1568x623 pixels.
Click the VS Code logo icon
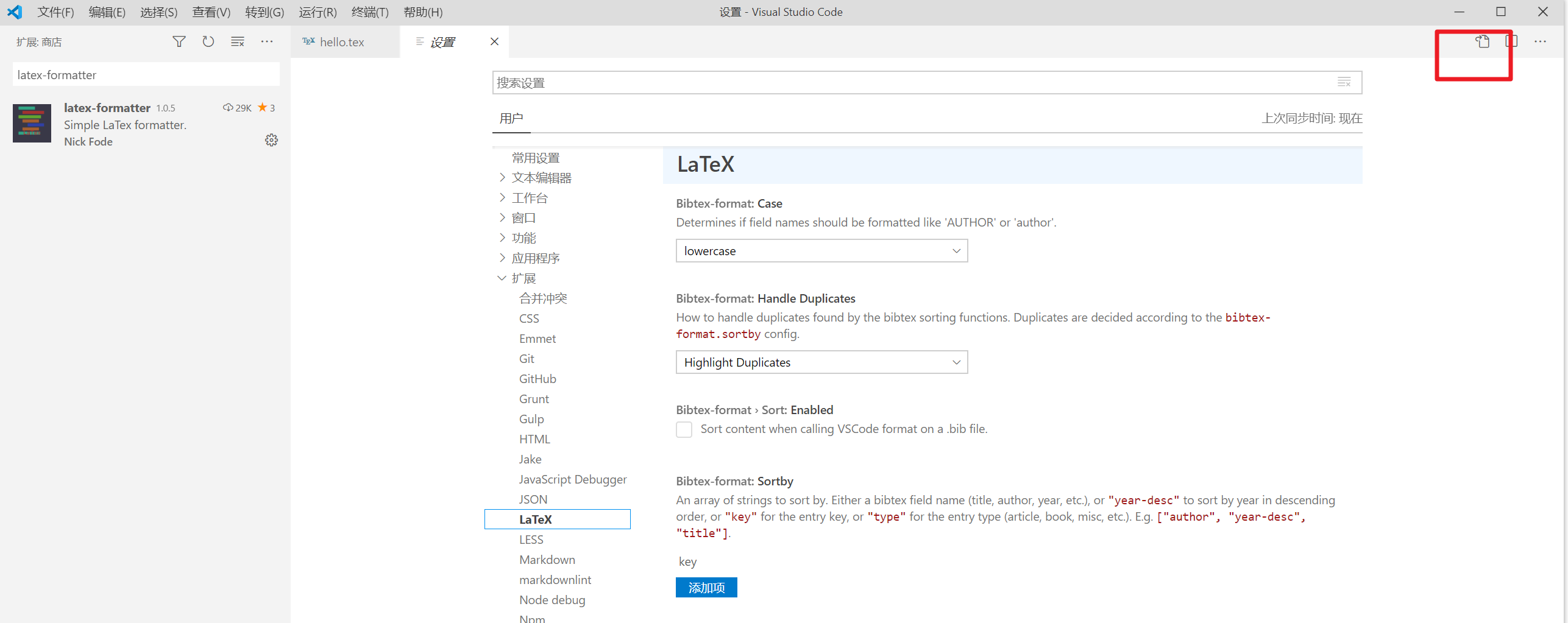click(x=15, y=12)
